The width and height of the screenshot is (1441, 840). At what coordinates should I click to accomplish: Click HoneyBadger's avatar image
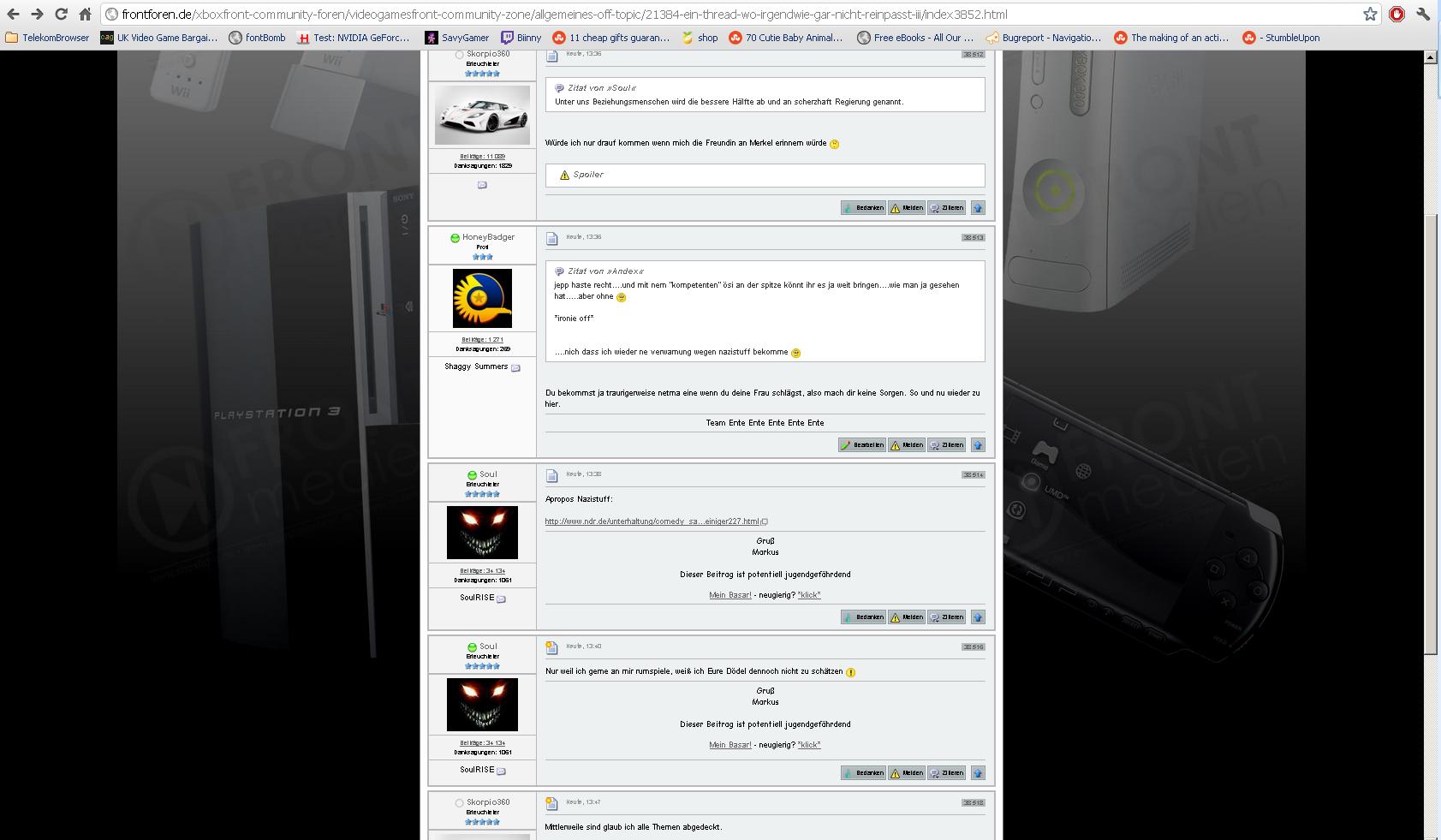[482, 299]
